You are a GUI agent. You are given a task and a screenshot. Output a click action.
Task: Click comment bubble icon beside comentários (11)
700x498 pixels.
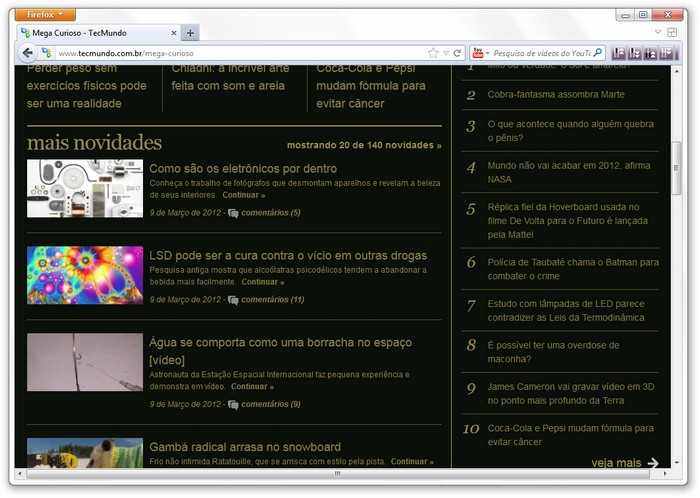pyautogui.click(x=233, y=300)
